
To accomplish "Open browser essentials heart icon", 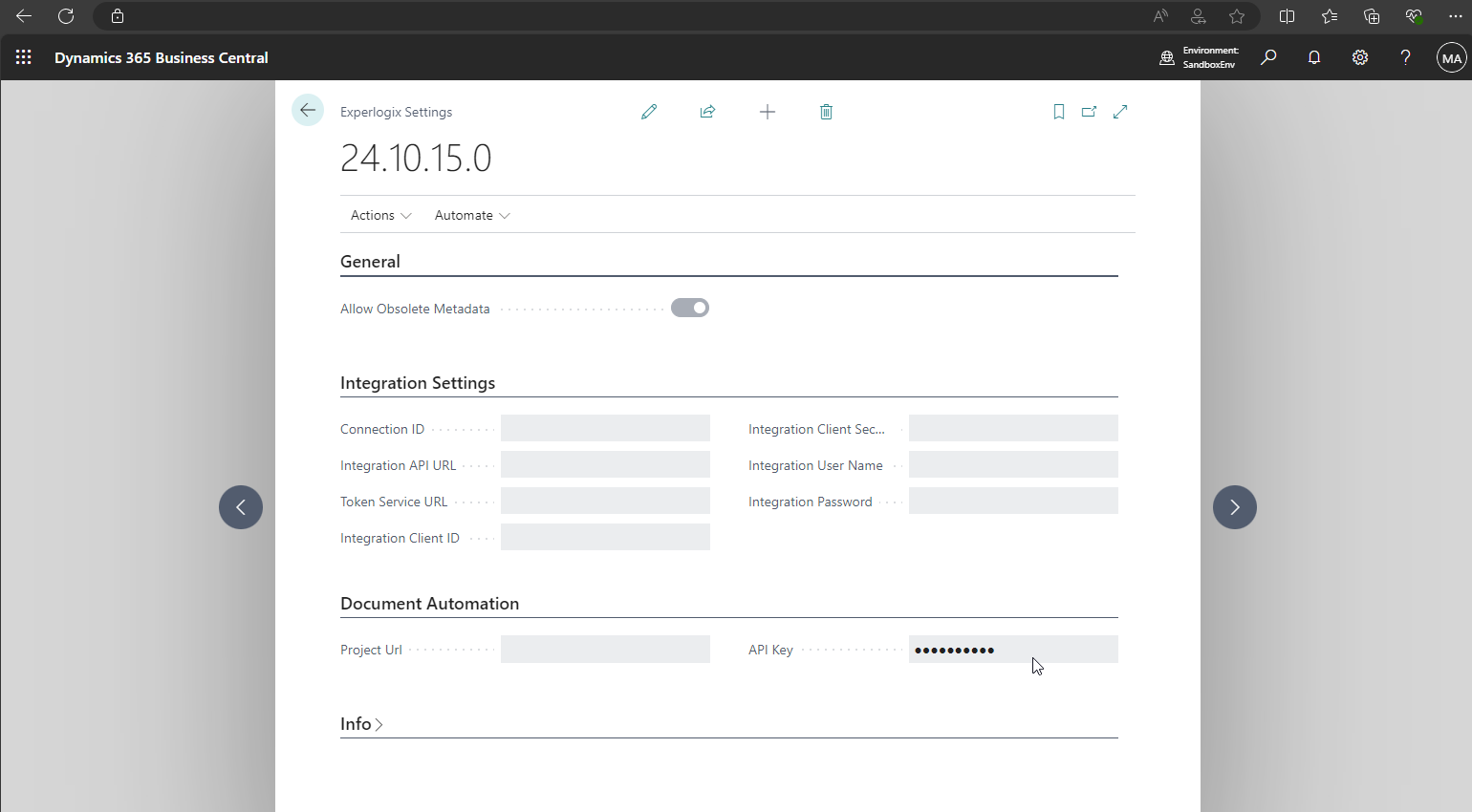I will point(1414,16).
